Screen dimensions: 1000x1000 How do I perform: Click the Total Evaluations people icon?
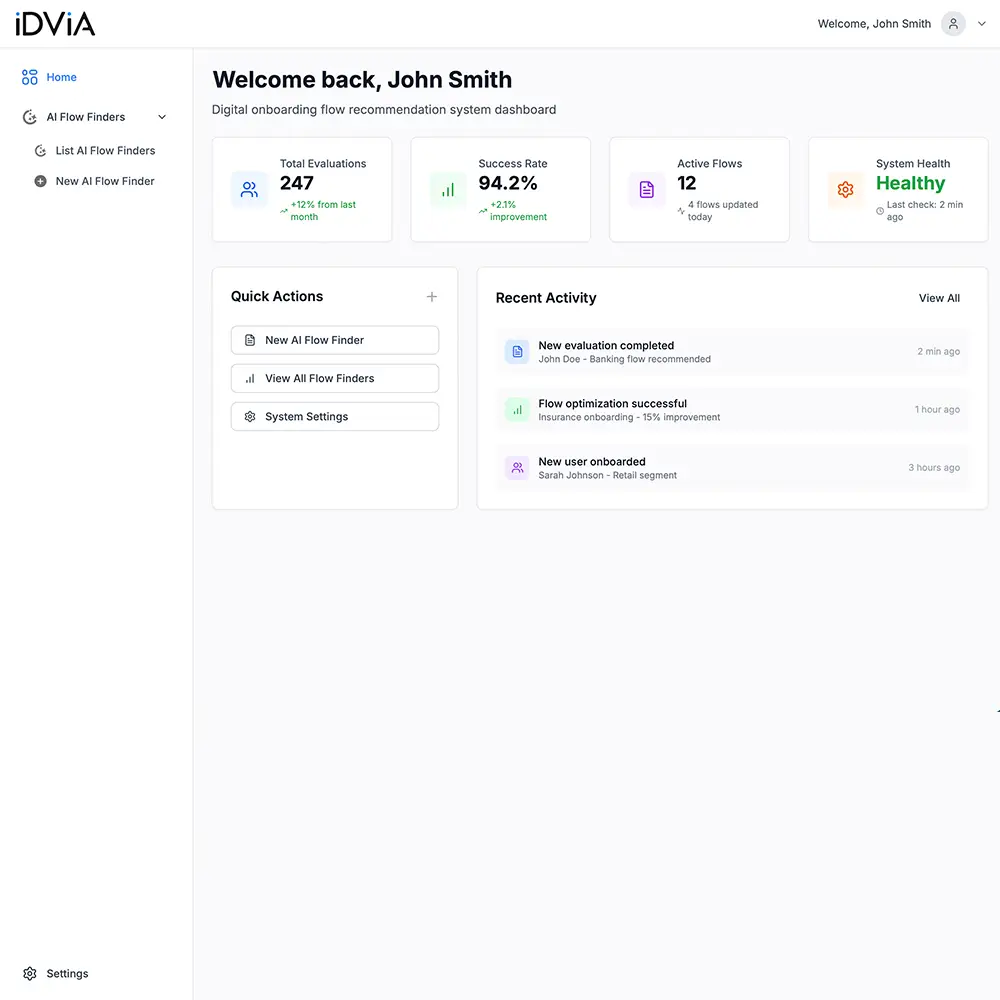pos(249,189)
